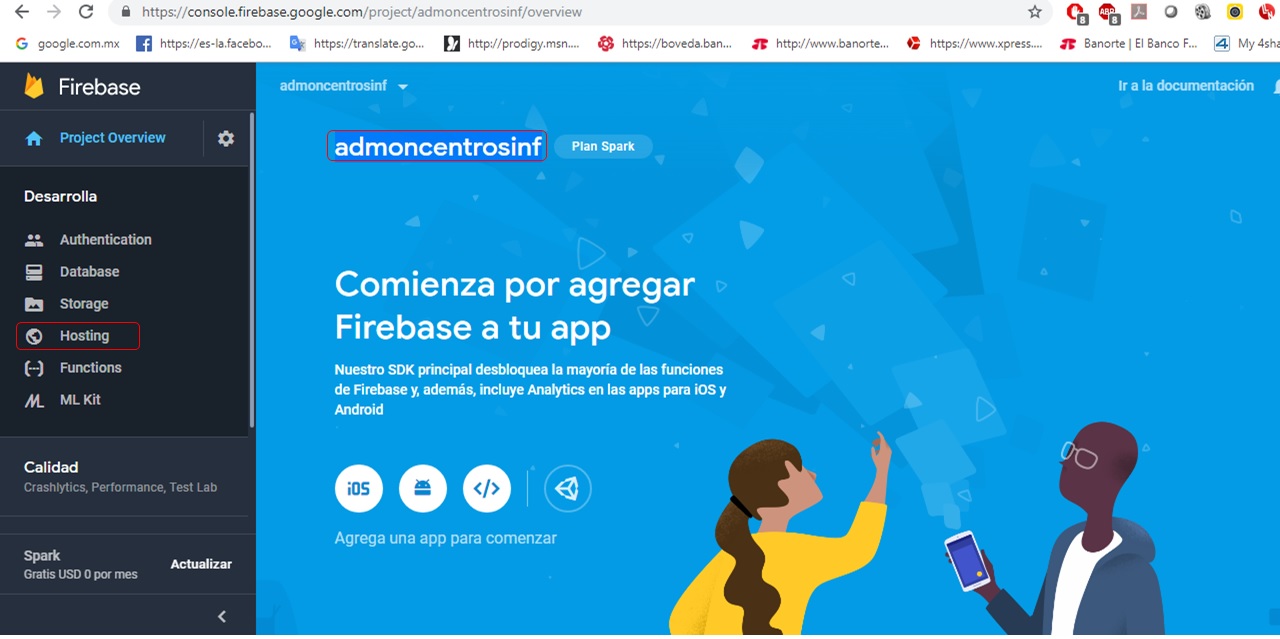Bookmark page with star icon
The height and width of the screenshot is (639, 1280).
click(1035, 12)
